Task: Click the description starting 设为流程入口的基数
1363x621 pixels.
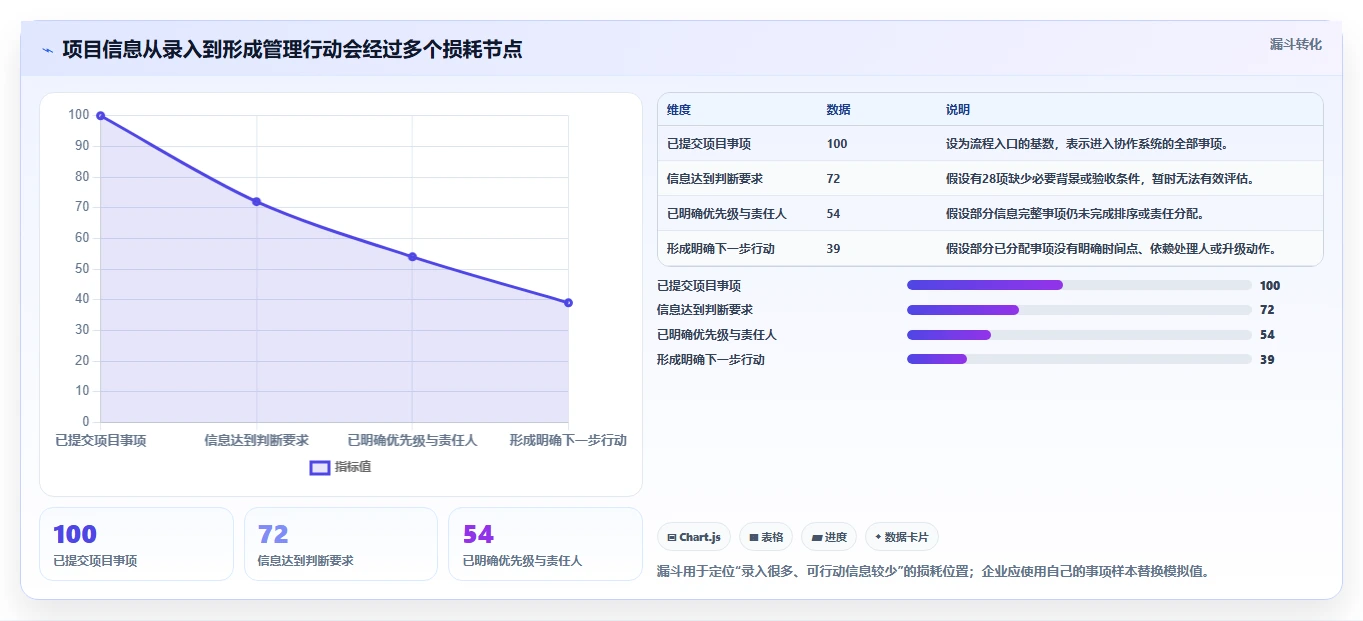Action: (1087, 144)
